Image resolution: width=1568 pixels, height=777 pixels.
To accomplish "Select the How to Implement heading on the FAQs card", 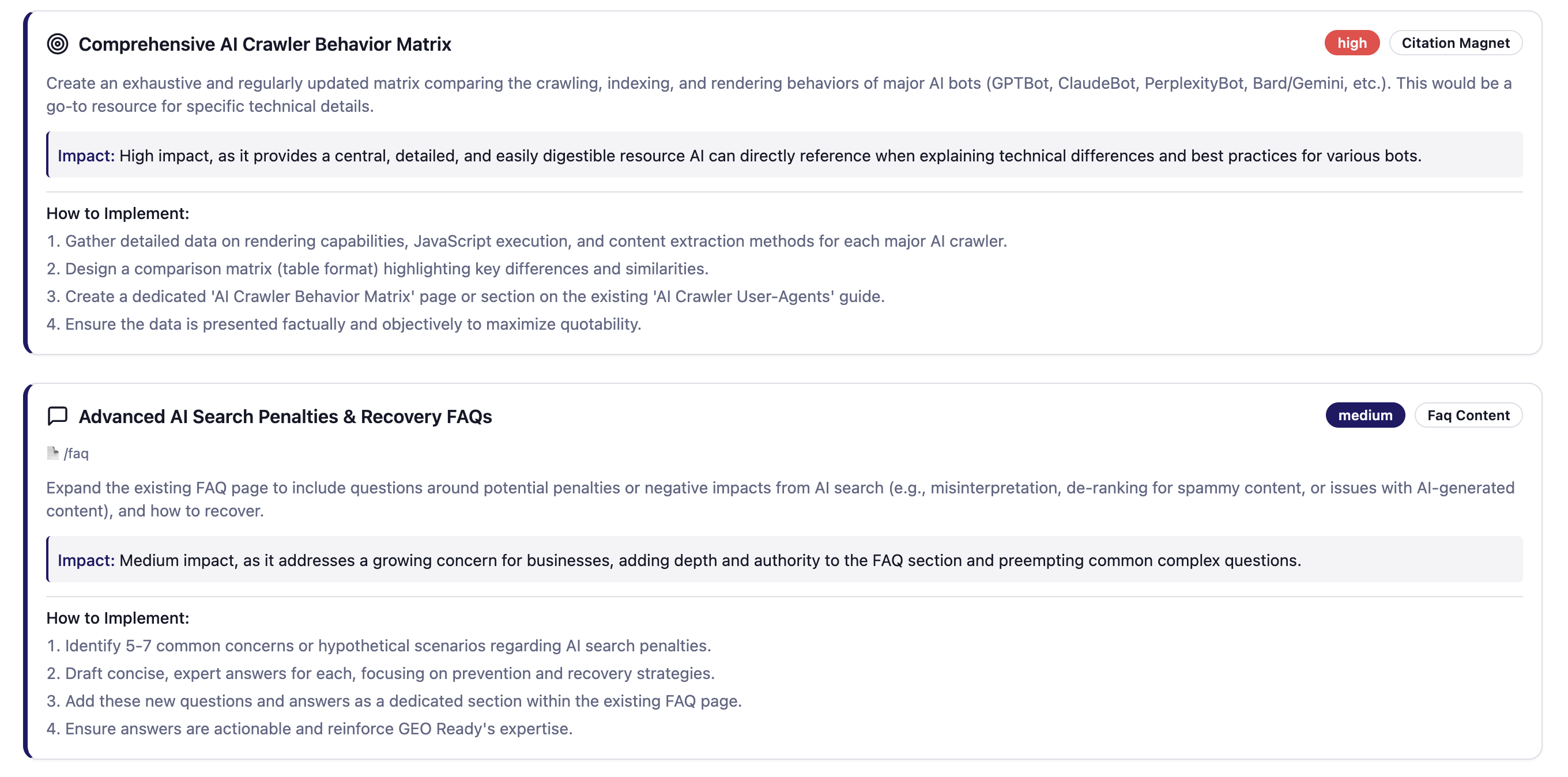I will (x=118, y=617).
